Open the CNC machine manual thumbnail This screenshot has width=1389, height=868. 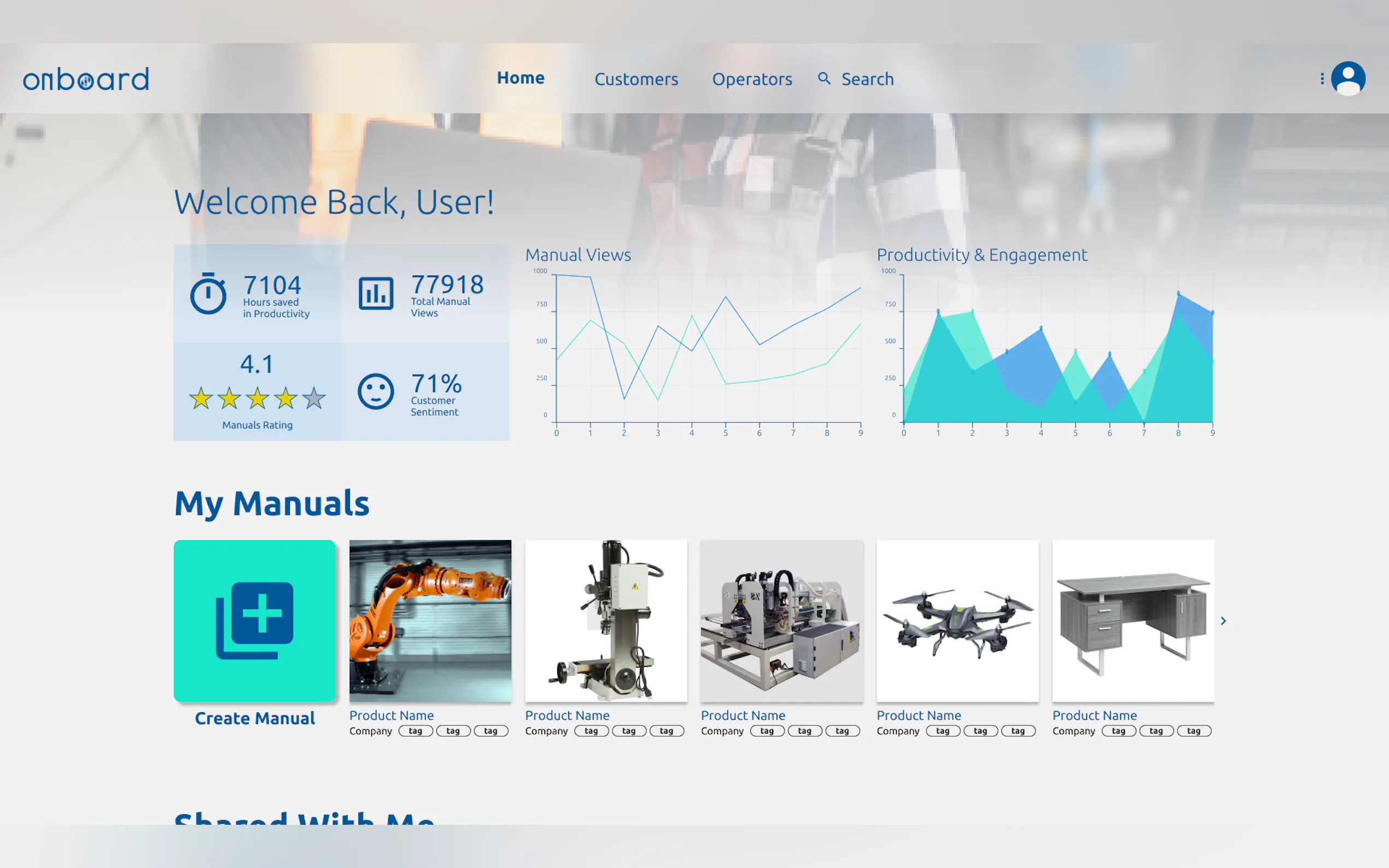[x=781, y=620]
